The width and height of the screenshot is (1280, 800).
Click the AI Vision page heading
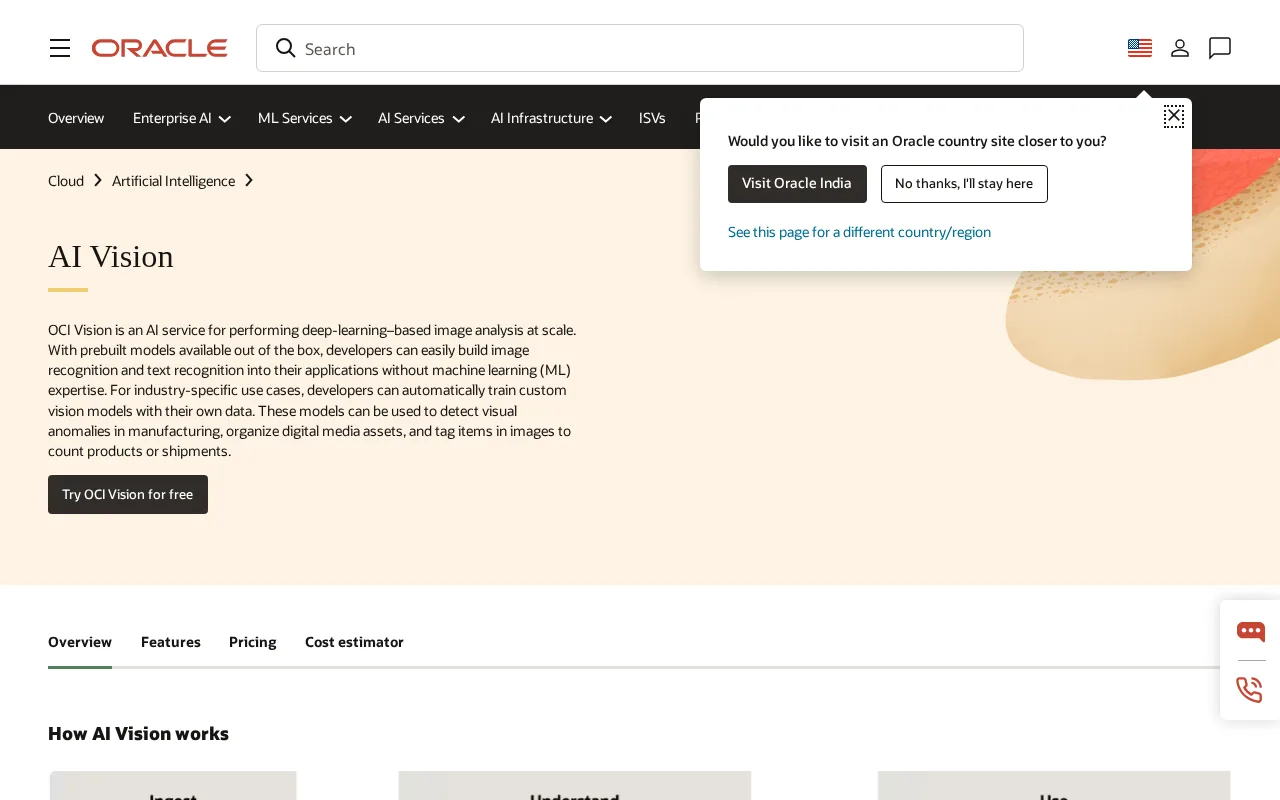(111, 257)
